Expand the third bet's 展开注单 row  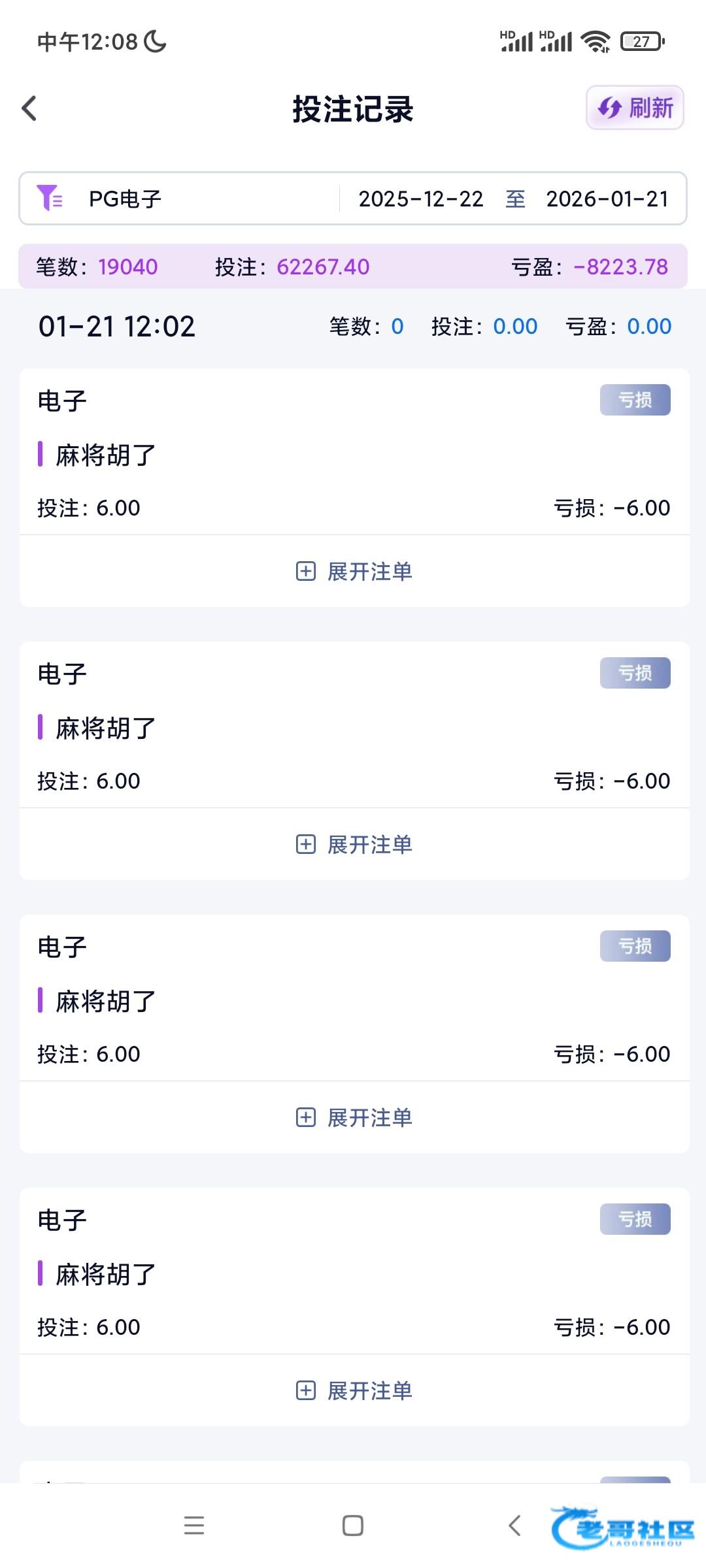354,1118
